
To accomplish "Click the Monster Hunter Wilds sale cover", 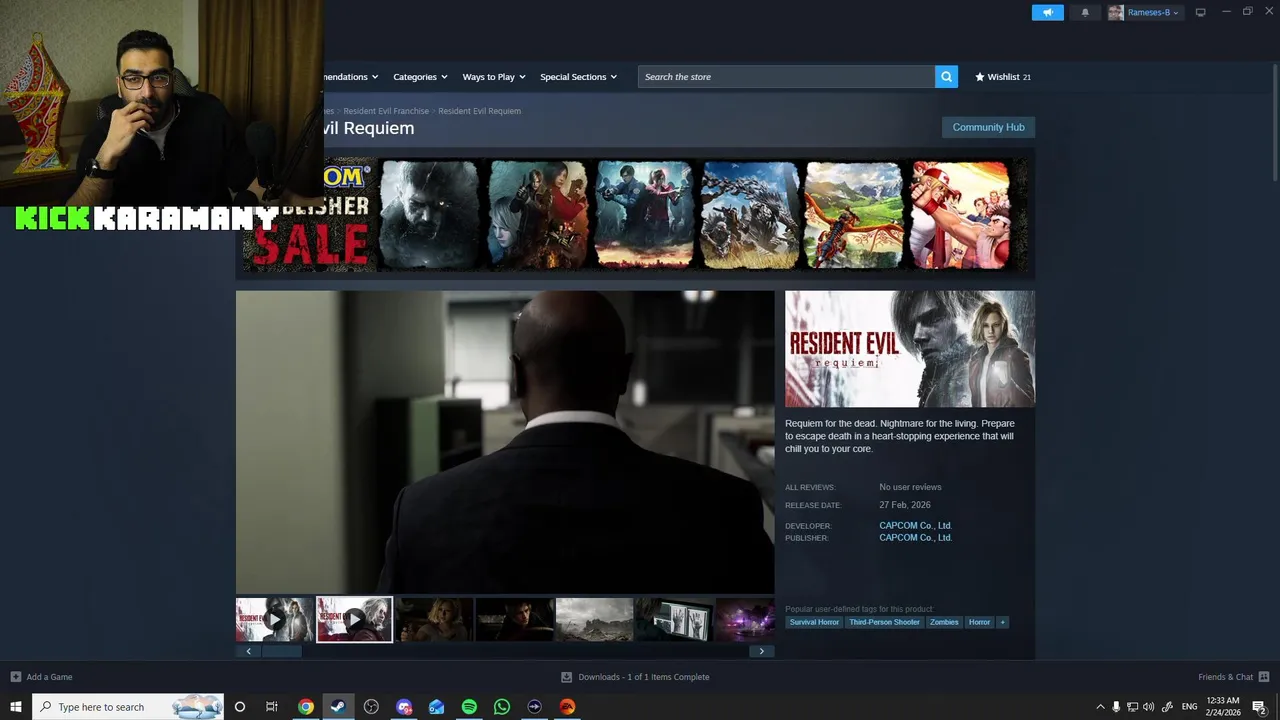I will coord(749,215).
